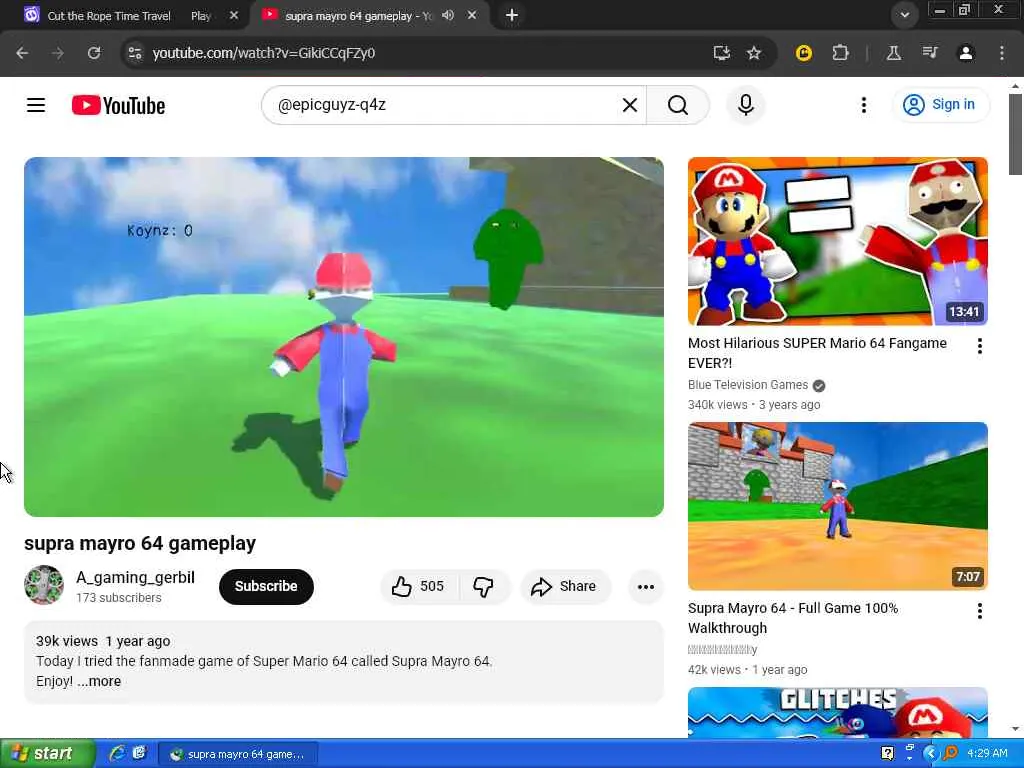1024x768 pixels.
Task: Click the taskbar supra mayro 64 window button
Action: [x=238, y=754]
